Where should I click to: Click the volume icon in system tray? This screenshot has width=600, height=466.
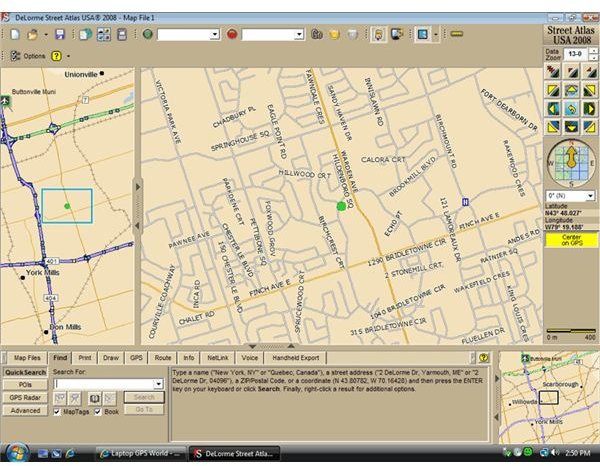point(554,453)
